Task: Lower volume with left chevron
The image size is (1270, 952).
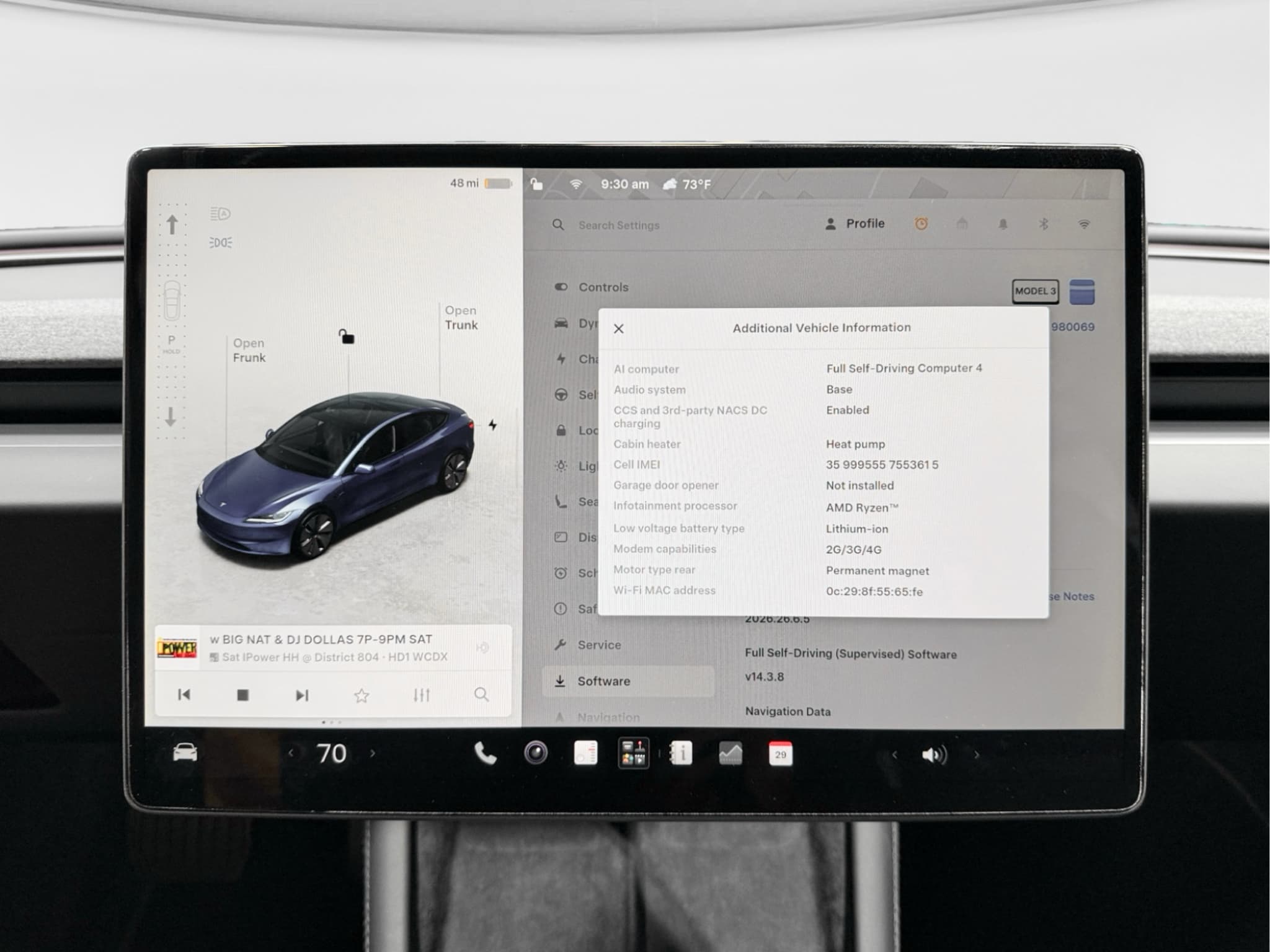Action: [894, 755]
